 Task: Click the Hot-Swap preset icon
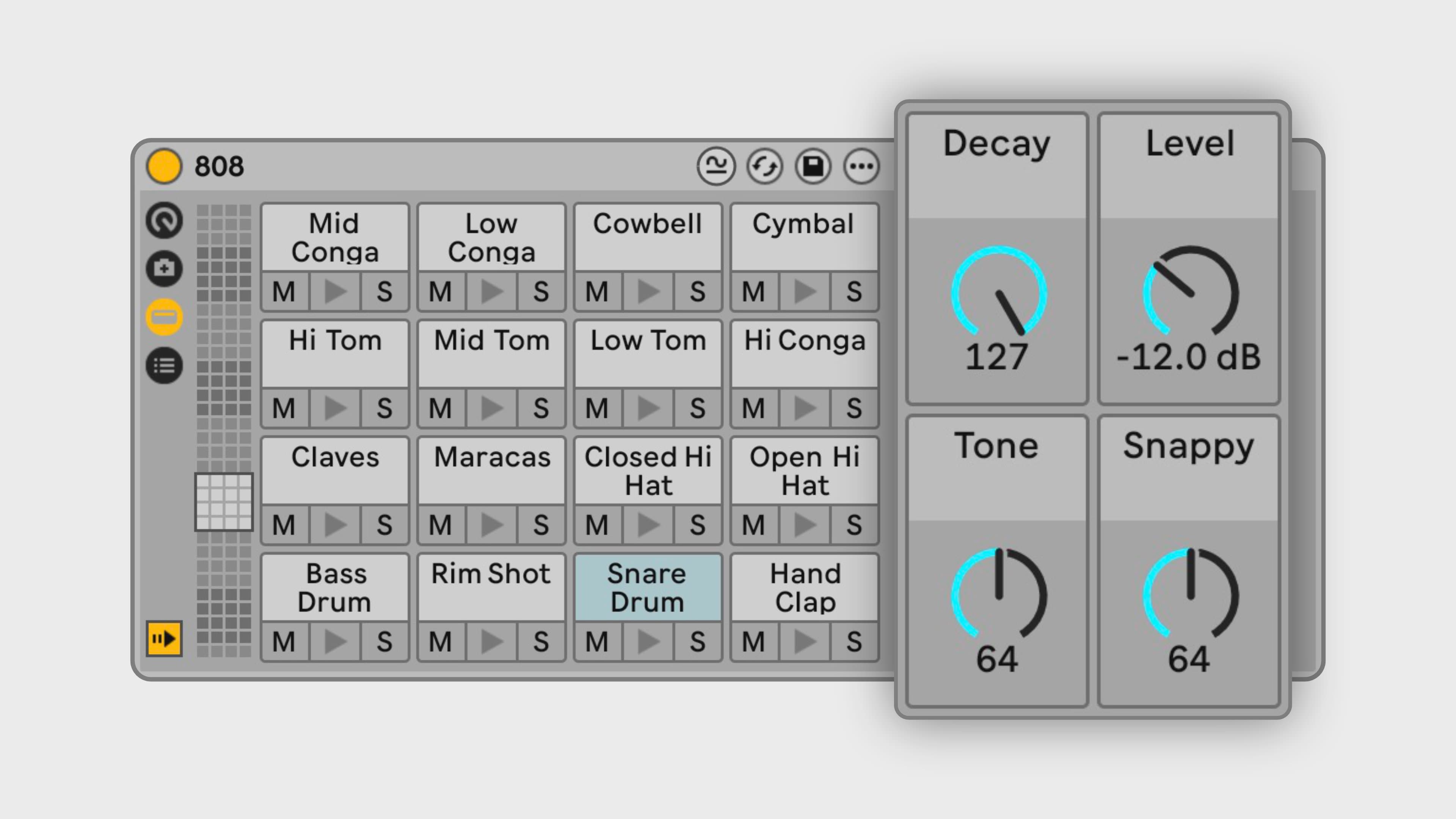(765, 166)
